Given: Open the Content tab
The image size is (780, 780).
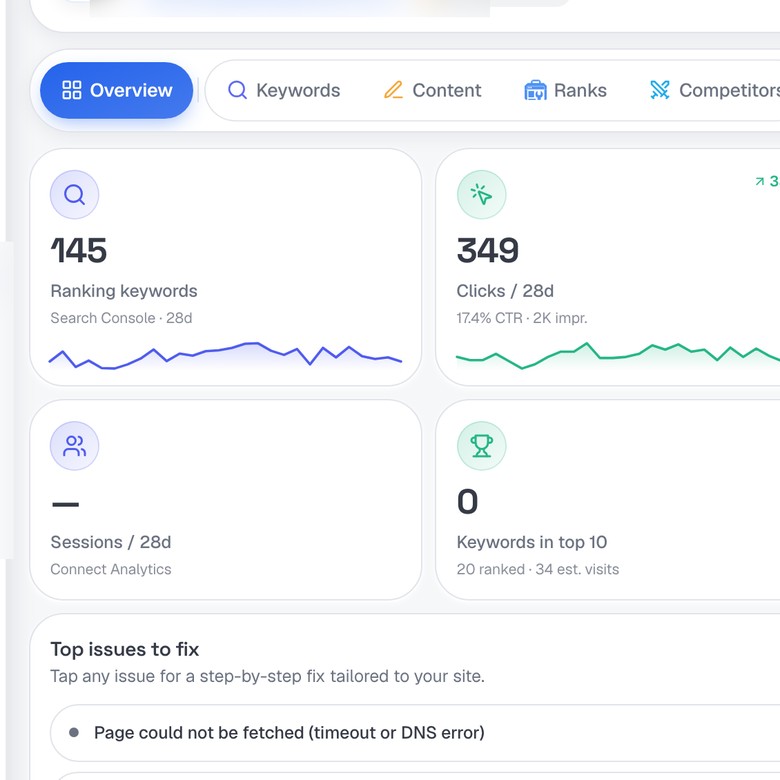Looking at the screenshot, I should pos(432,90).
